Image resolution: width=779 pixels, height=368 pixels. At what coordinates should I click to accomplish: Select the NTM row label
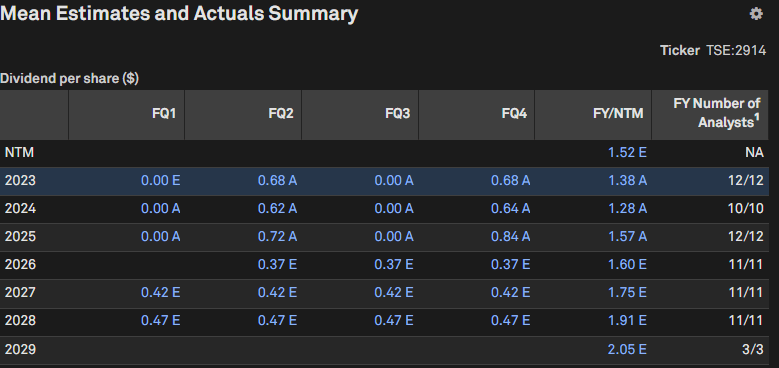19,152
